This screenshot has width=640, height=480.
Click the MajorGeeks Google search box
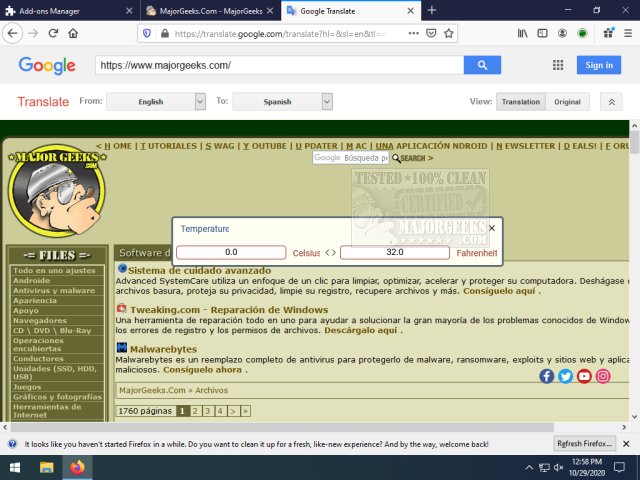tap(351, 158)
